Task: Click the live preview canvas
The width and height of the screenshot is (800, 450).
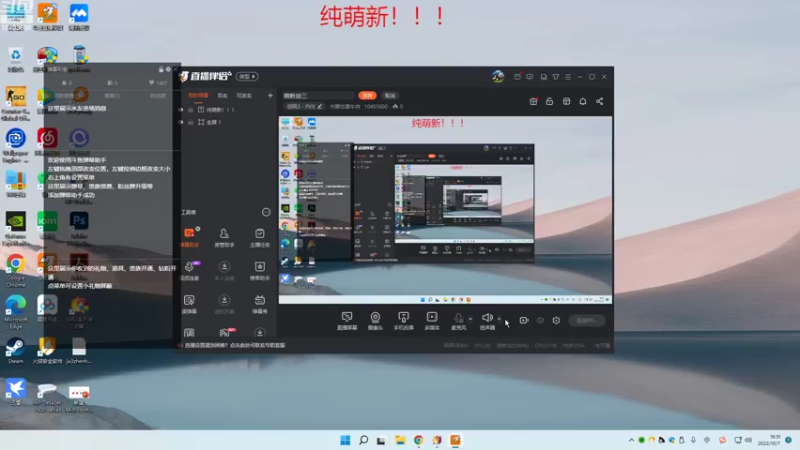Action: pos(445,210)
